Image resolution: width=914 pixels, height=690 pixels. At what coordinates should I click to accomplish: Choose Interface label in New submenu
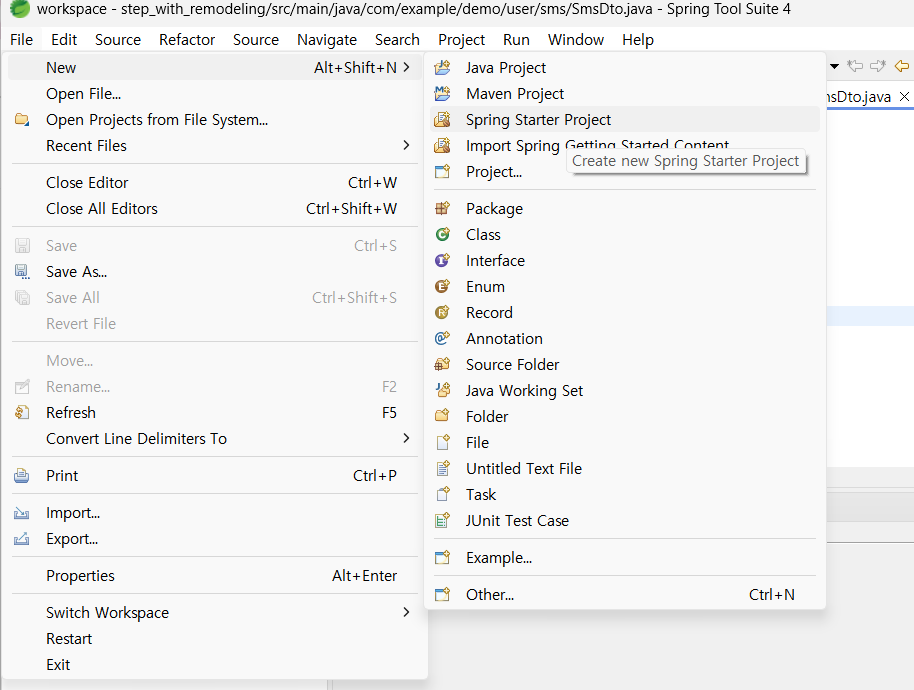point(495,260)
